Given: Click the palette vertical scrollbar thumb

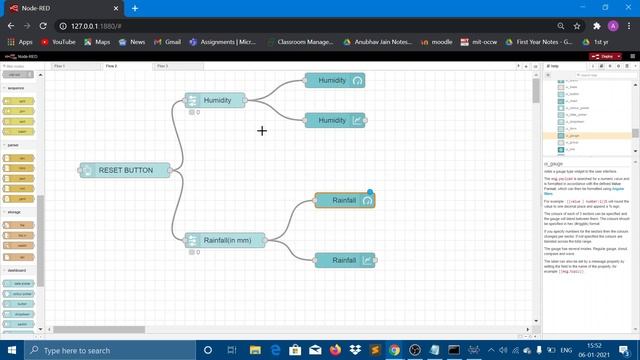Looking at the screenshot, I should (x=40, y=241).
